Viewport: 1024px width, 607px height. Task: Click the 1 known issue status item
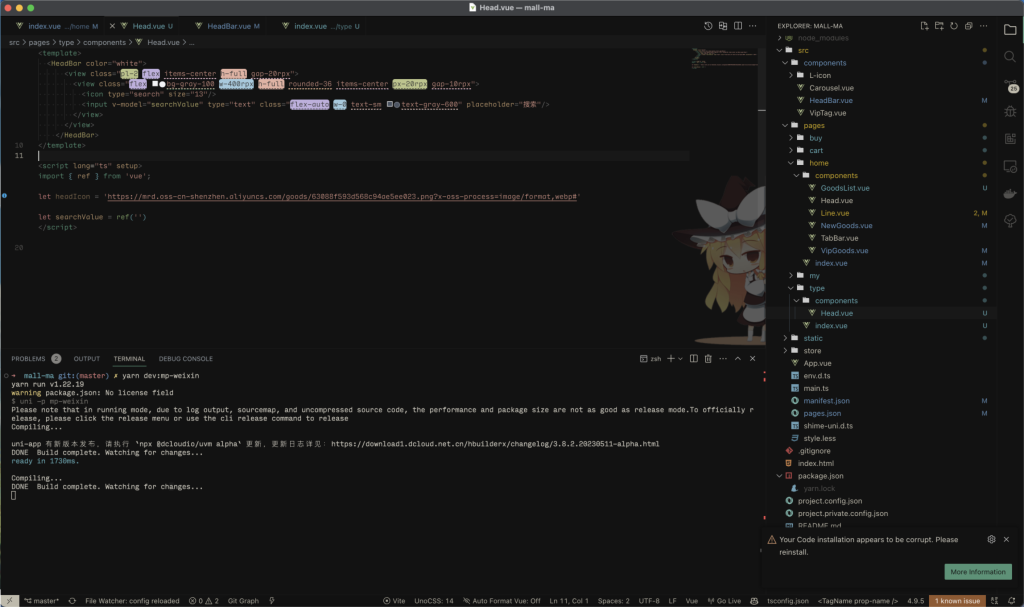coord(959,601)
